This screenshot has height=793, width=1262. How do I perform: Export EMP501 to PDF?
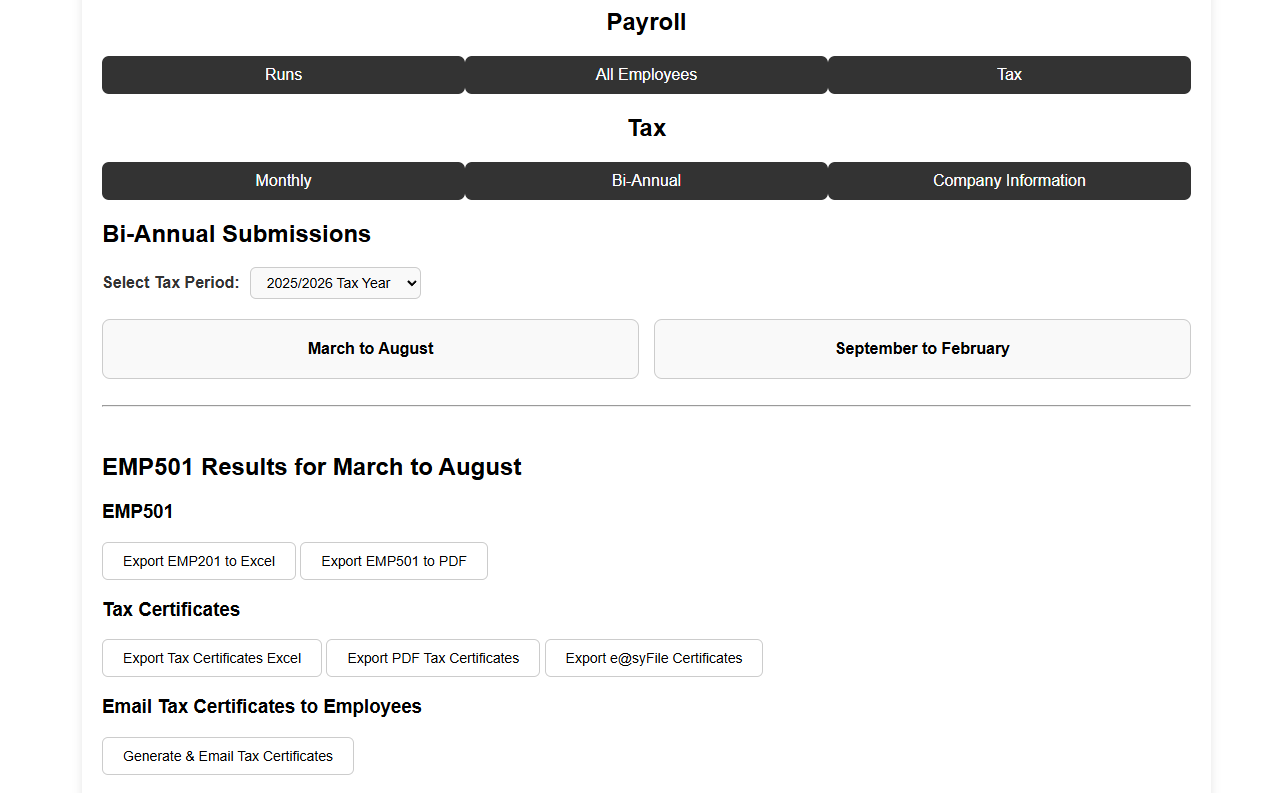pyautogui.click(x=393, y=561)
